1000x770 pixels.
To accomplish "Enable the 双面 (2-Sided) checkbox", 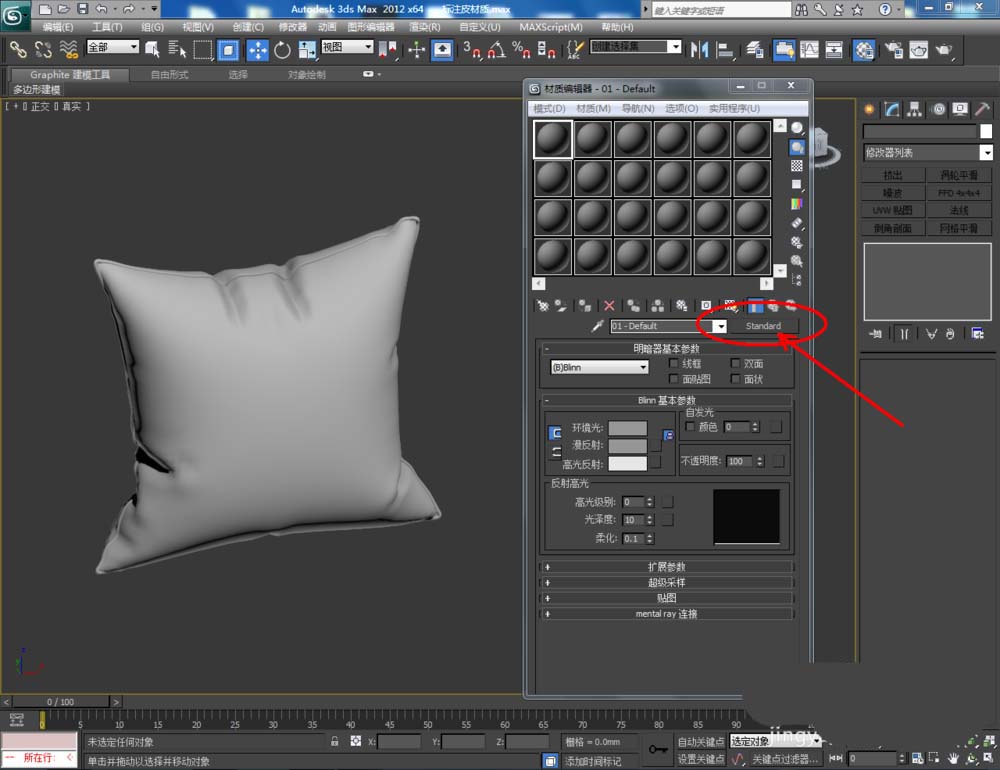I will click(736, 364).
